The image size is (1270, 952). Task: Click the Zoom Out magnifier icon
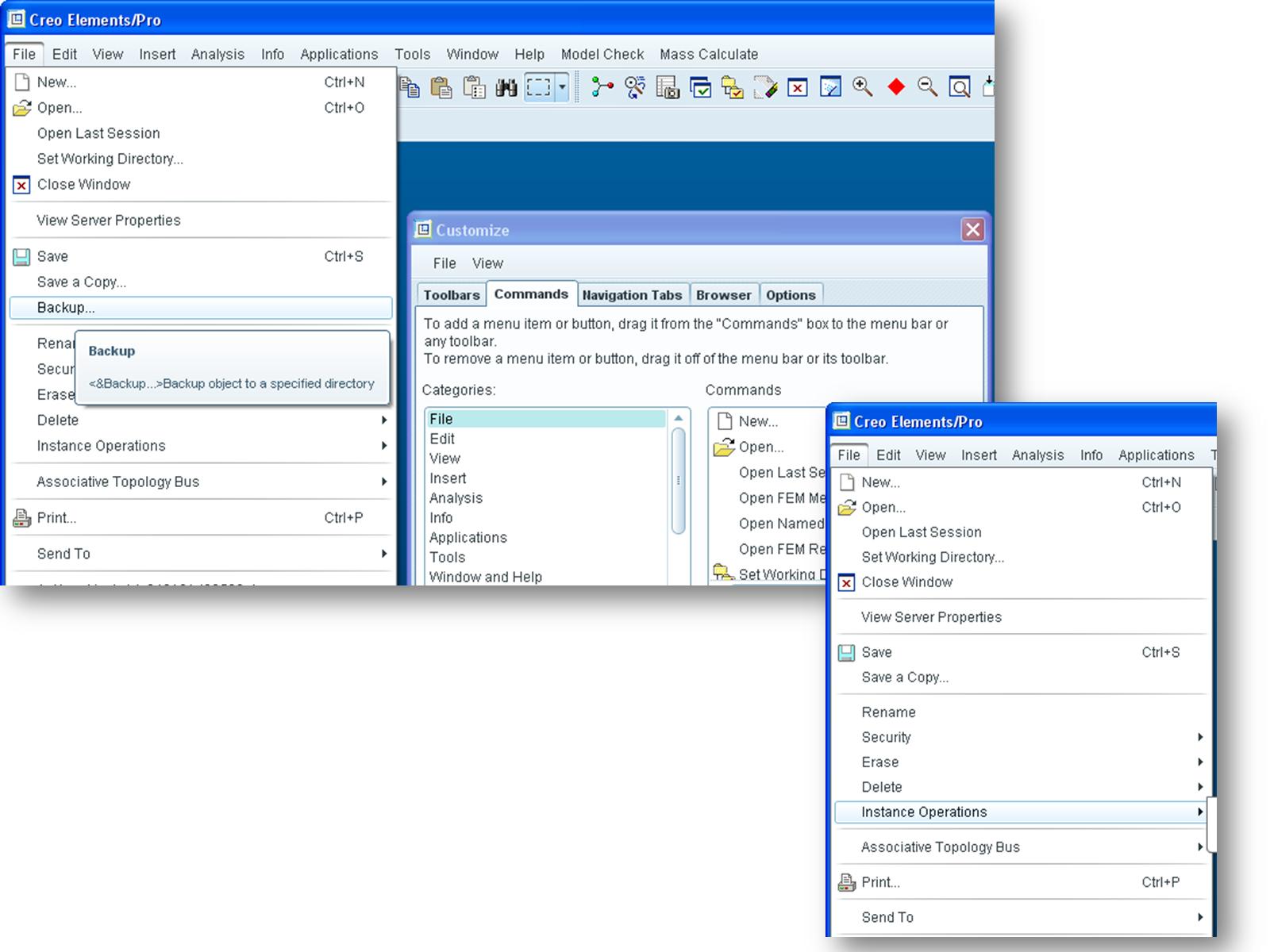927,86
